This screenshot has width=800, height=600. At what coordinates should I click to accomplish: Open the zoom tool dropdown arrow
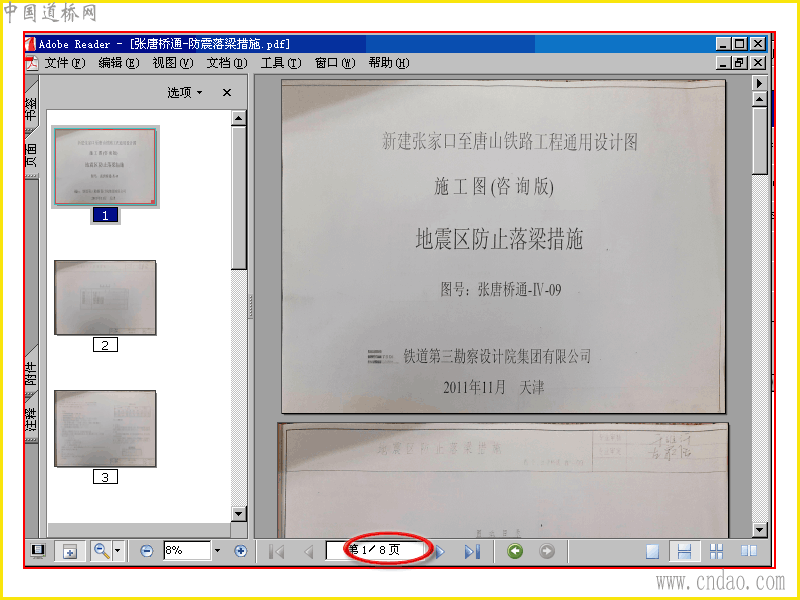pyautogui.click(x=117, y=551)
